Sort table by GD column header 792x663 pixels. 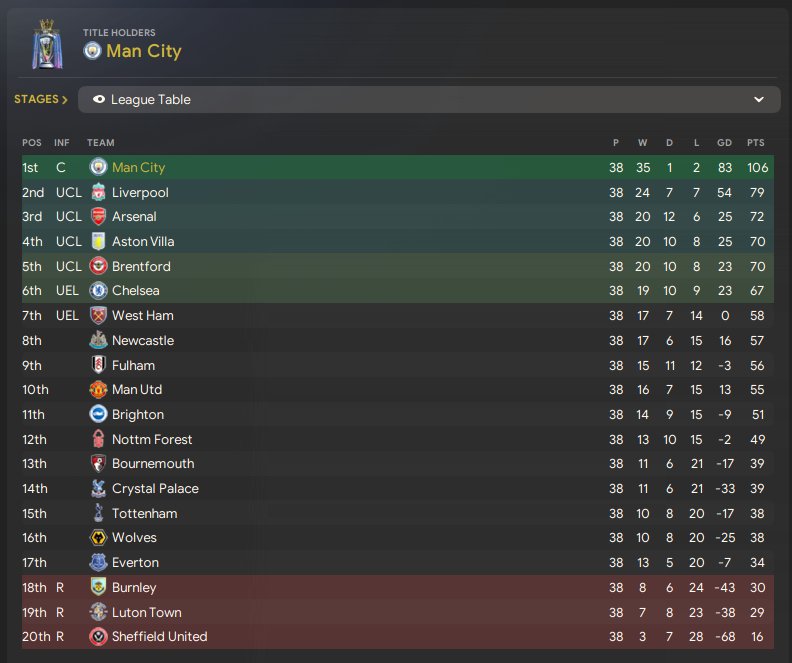coord(724,143)
